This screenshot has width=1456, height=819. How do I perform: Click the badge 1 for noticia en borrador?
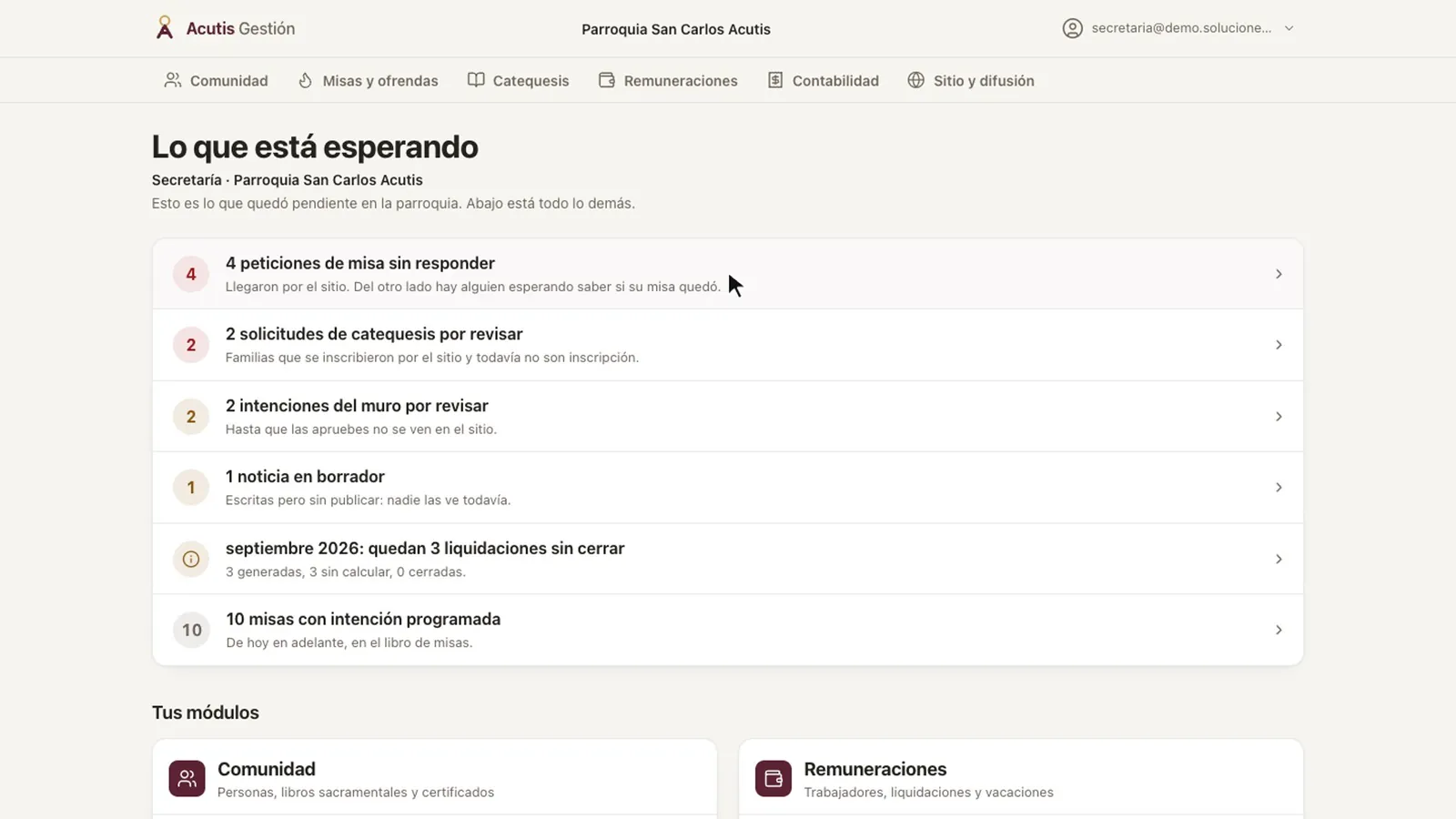pyautogui.click(x=191, y=488)
